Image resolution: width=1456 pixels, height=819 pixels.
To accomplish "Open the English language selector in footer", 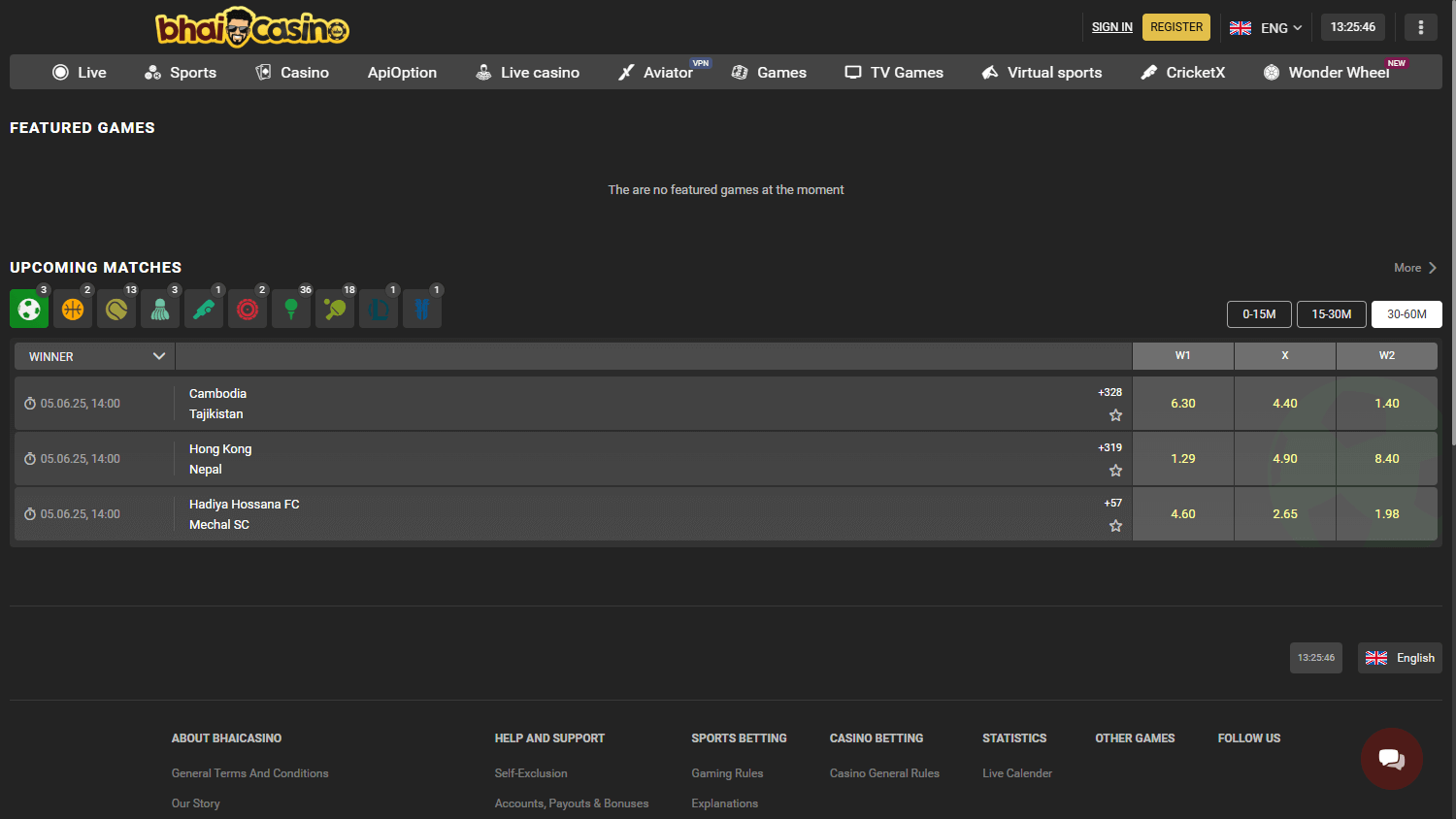I will pos(1400,658).
